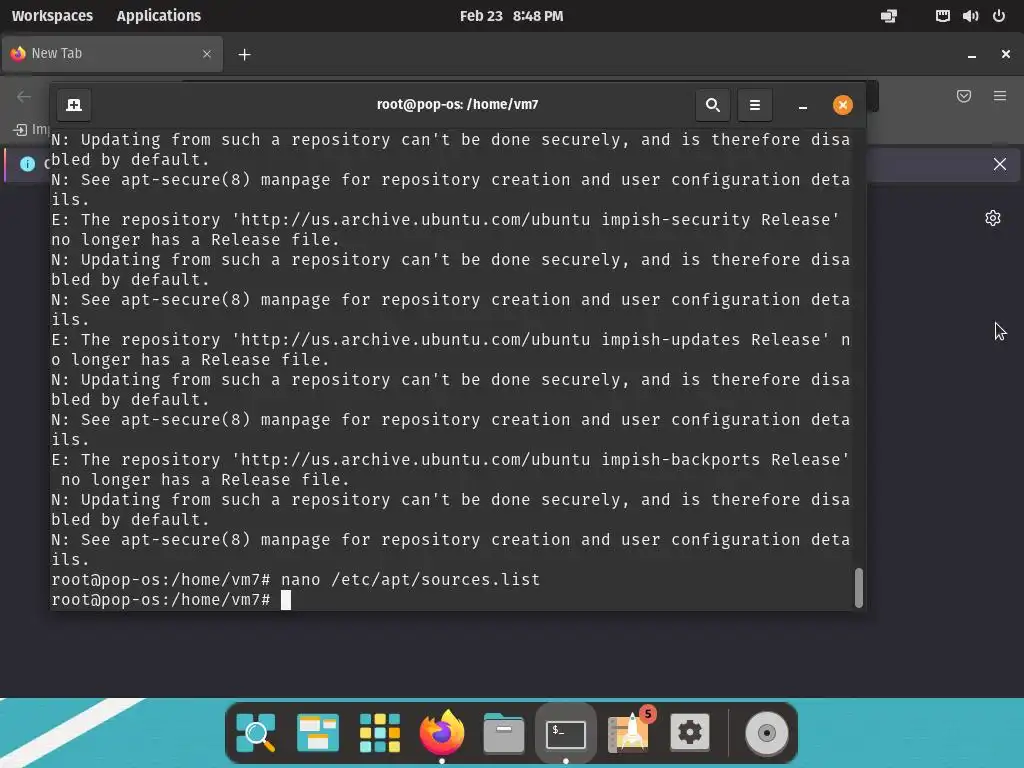Minimize the Firefox window
1024x768 pixels.
[x=972, y=55]
